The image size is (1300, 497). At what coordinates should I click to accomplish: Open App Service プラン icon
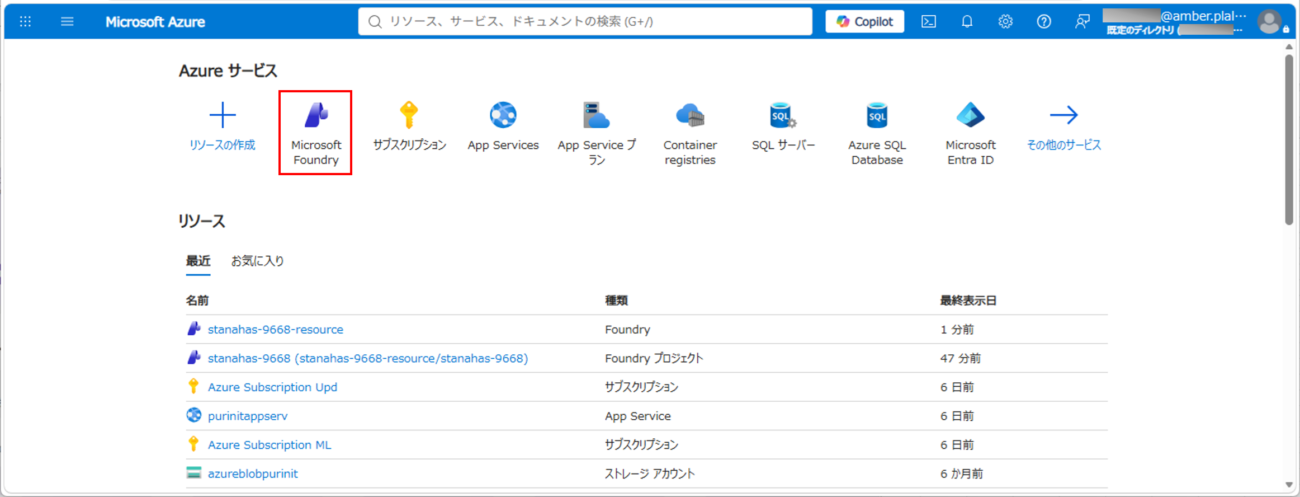(597, 115)
